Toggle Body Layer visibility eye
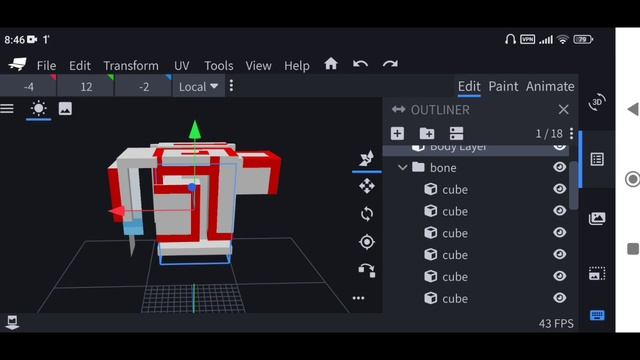640x360 pixels. (x=559, y=147)
